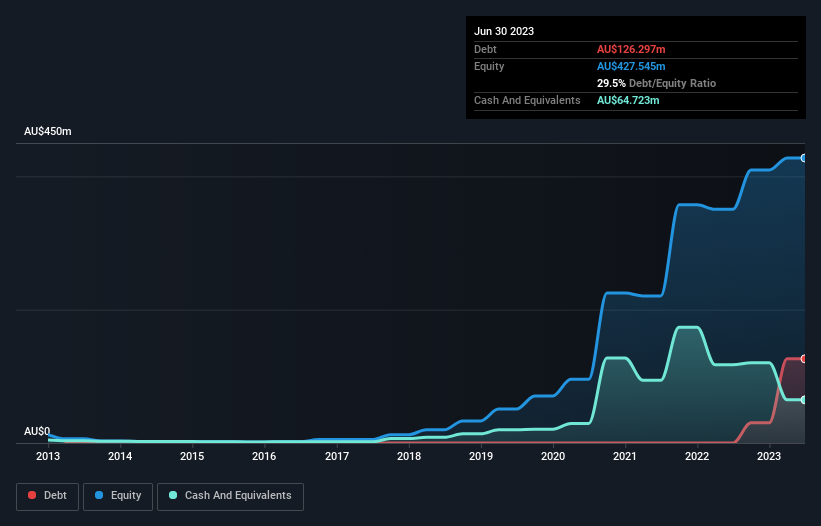Click the red Debt legend dot

pos(32,495)
